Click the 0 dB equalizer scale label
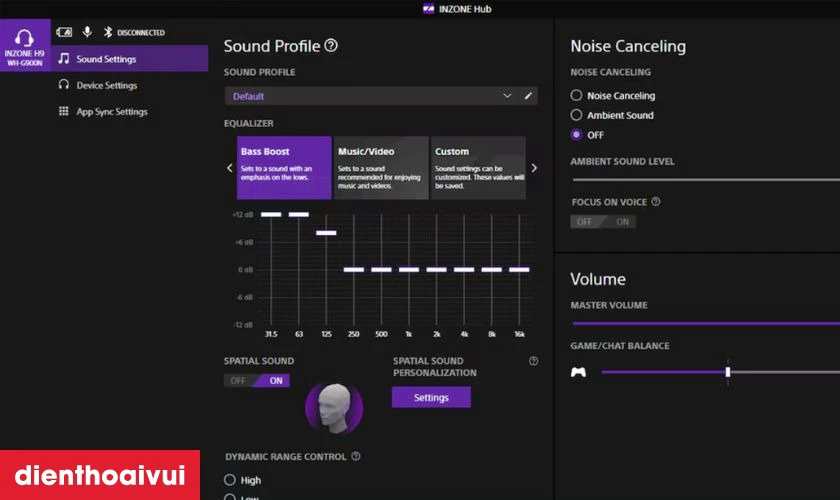 click(x=245, y=270)
